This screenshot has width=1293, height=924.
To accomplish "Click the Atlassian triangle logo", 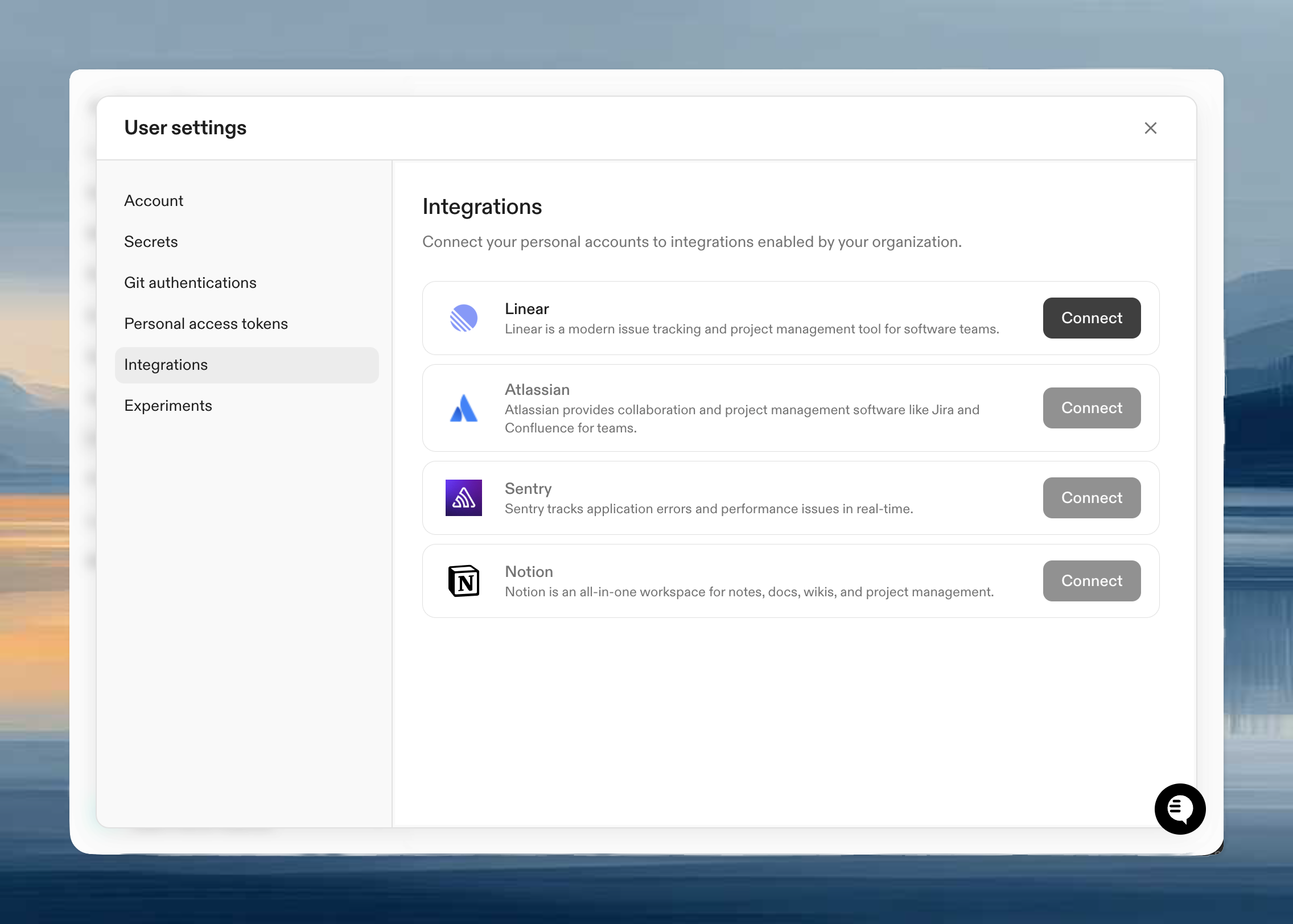I will [x=463, y=407].
